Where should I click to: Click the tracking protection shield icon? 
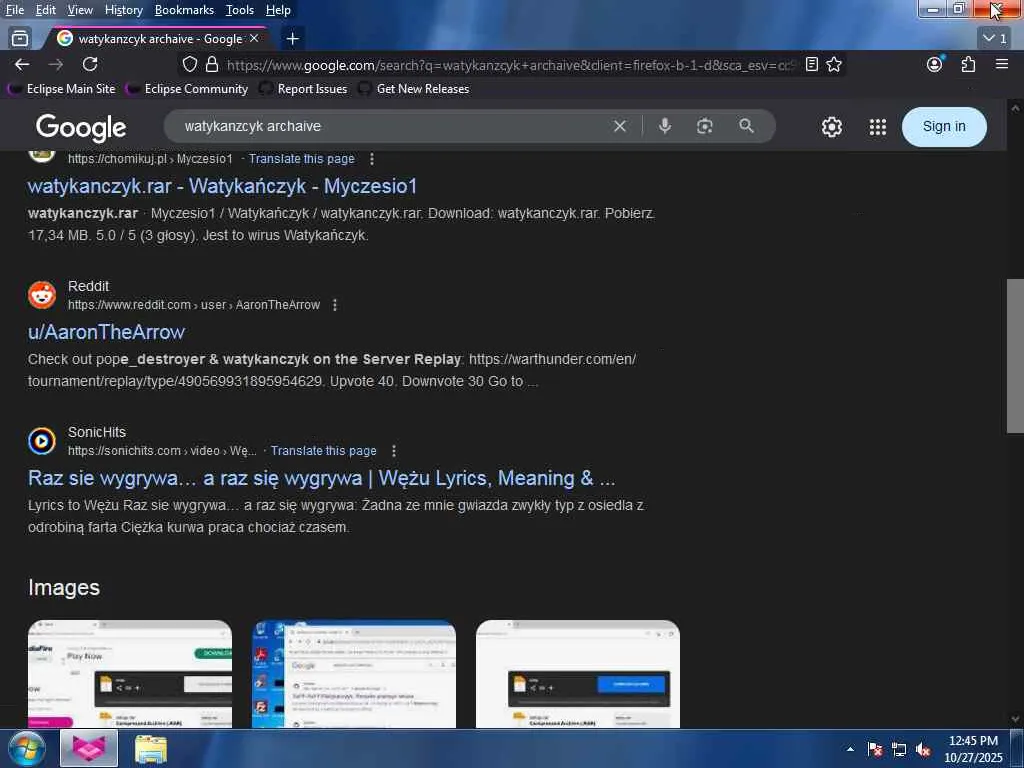tap(189, 64)
